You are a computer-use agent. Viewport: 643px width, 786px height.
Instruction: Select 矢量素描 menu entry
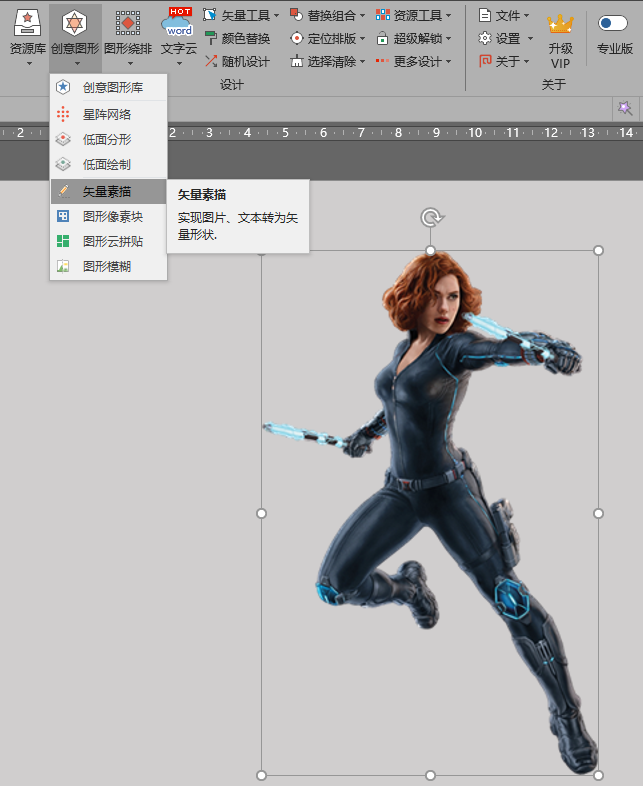(109, 191)
